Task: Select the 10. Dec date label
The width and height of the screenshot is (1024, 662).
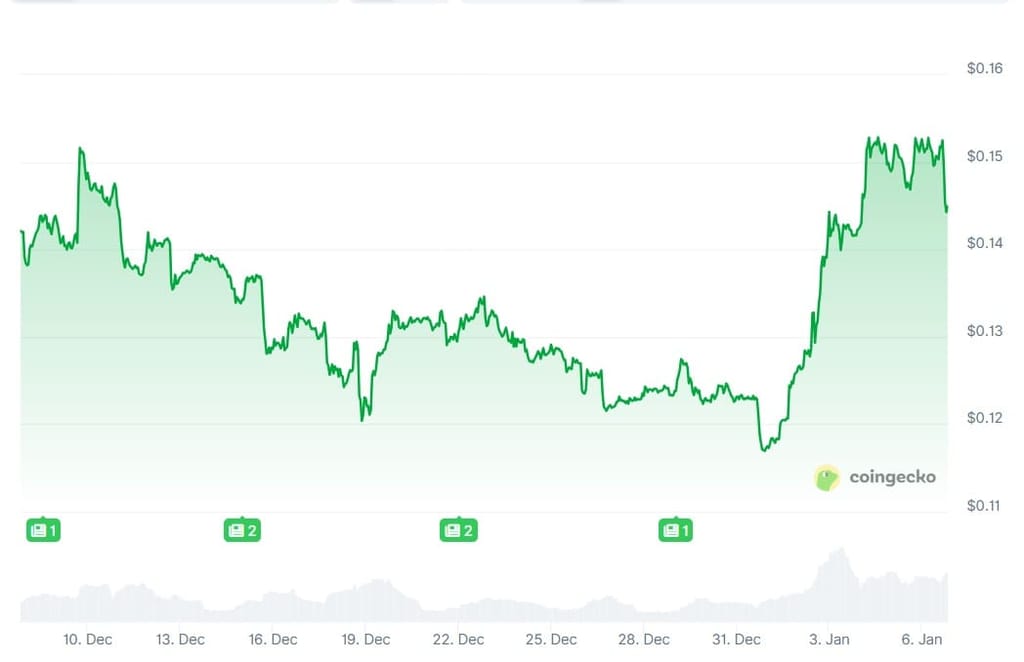Action: 88,640
